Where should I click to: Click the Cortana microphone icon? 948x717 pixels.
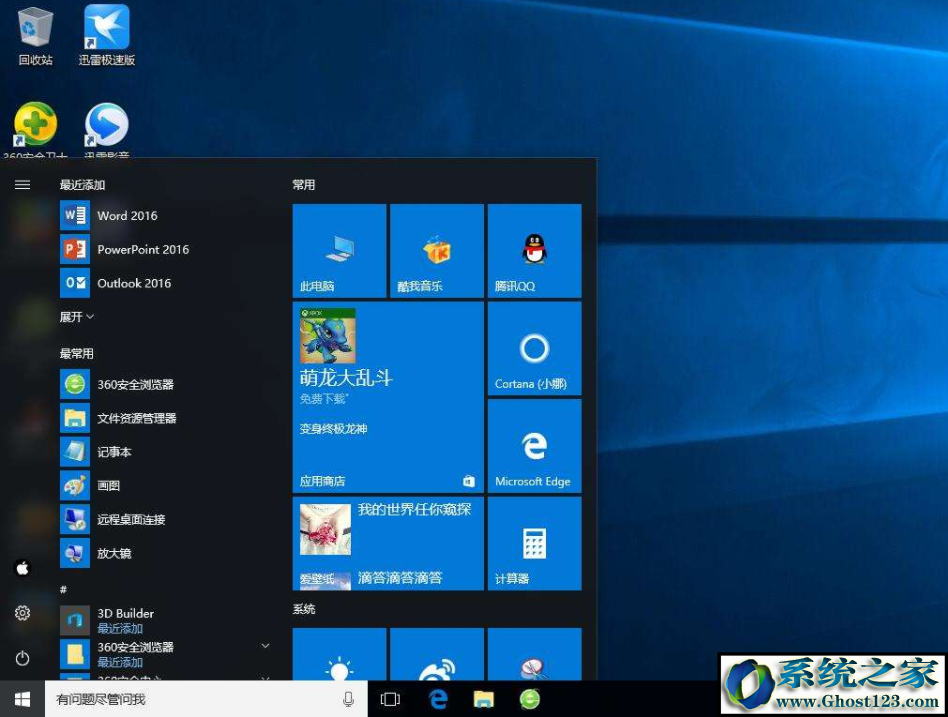pyautogui.click(x=348, y=699)
